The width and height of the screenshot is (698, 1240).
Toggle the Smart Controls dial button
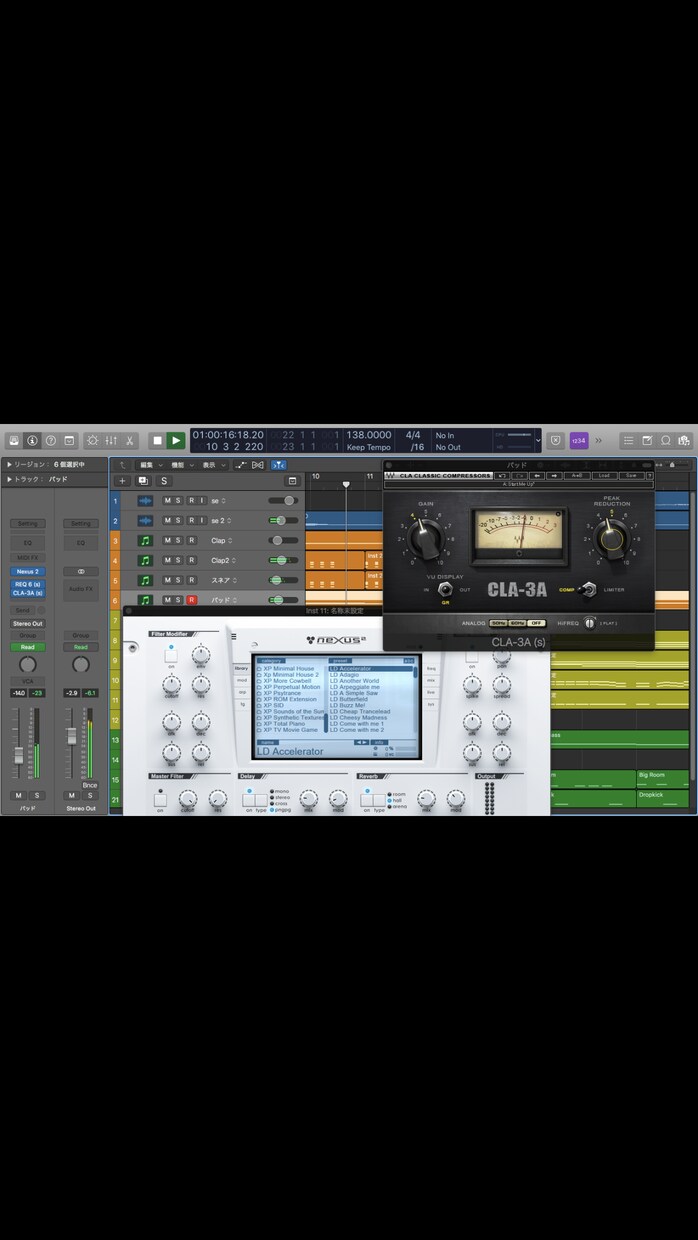pos(93,440)
